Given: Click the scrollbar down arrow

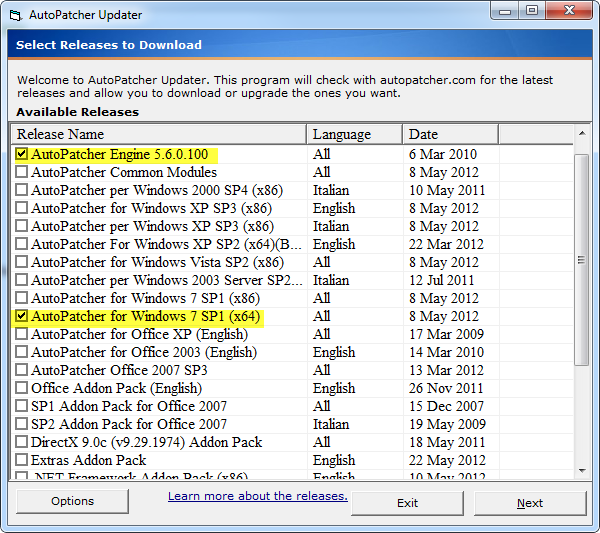Looking at the screenshot, I should click(x=582, y=471).
